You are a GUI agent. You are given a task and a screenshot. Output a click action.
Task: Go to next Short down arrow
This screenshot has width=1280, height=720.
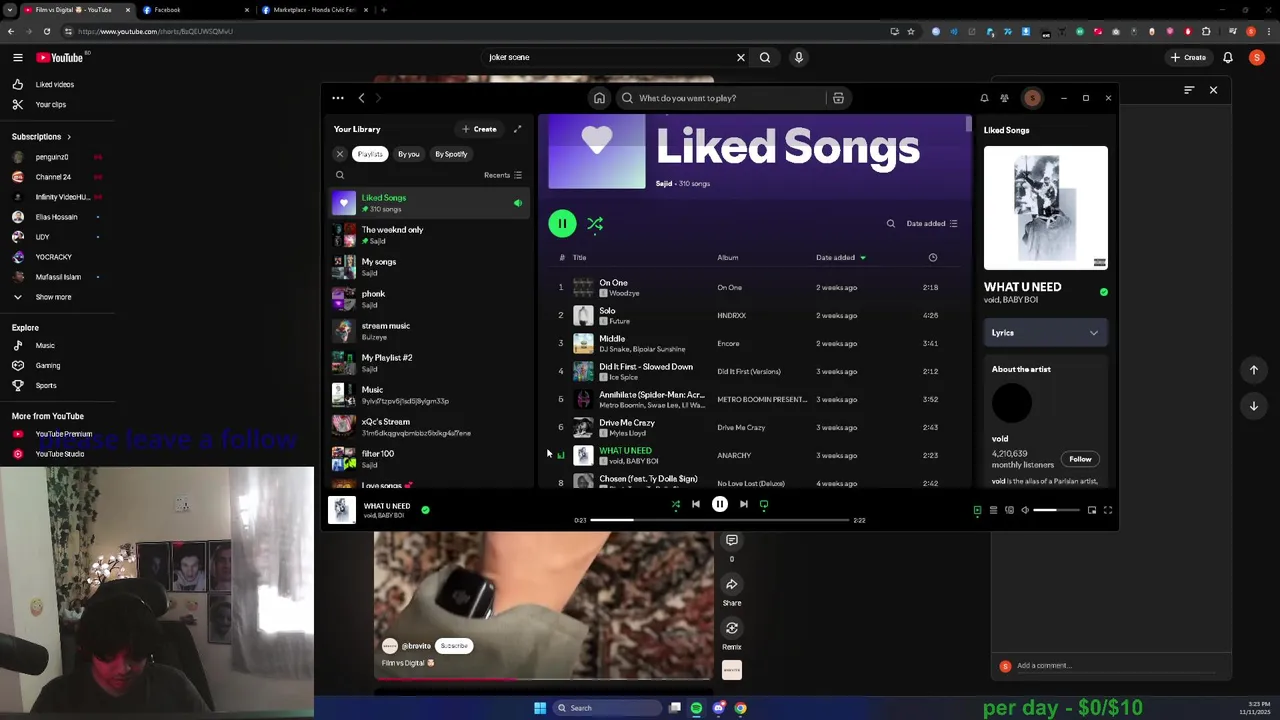pyautogui.click(x=1254, y=406)
